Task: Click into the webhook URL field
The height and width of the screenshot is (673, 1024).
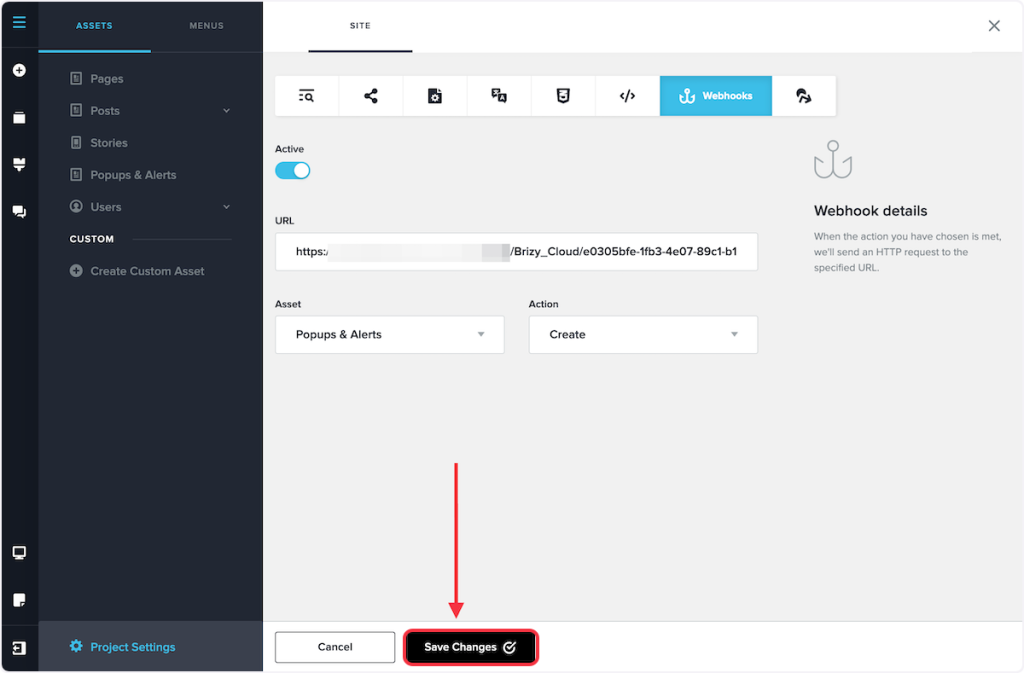Action: click(516, 252)
